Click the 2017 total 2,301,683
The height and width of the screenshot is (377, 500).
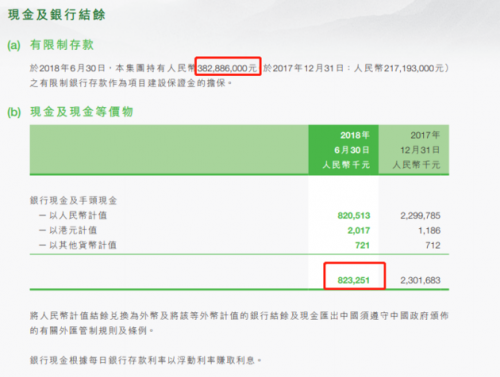[x=420, y=280]
